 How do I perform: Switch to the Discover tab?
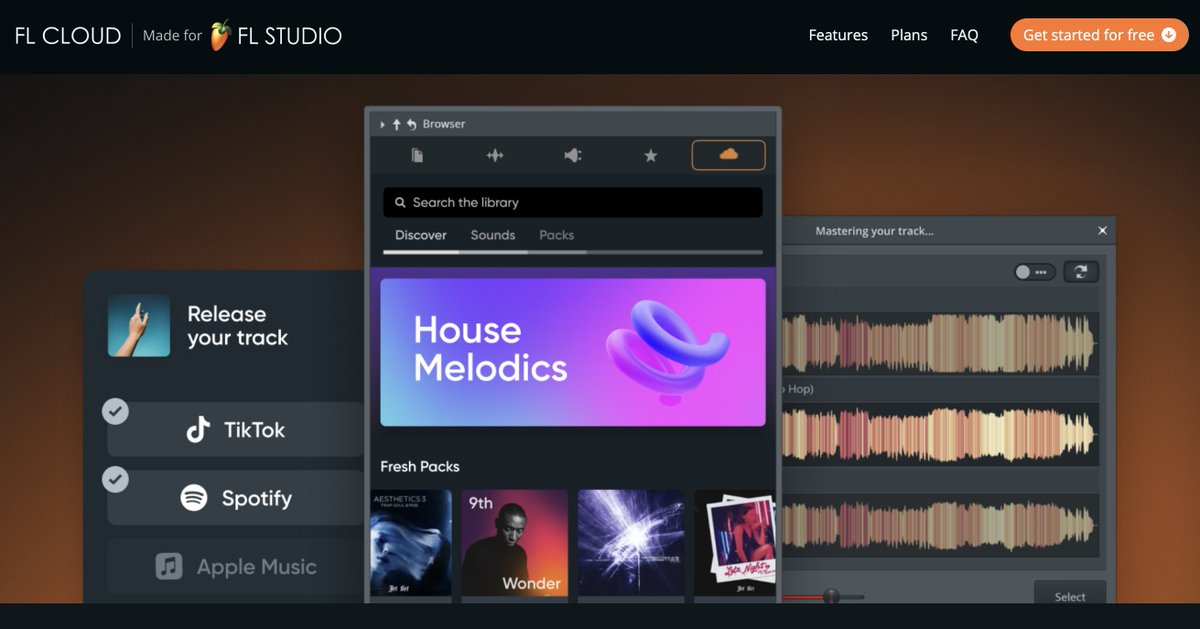point(421,235)
